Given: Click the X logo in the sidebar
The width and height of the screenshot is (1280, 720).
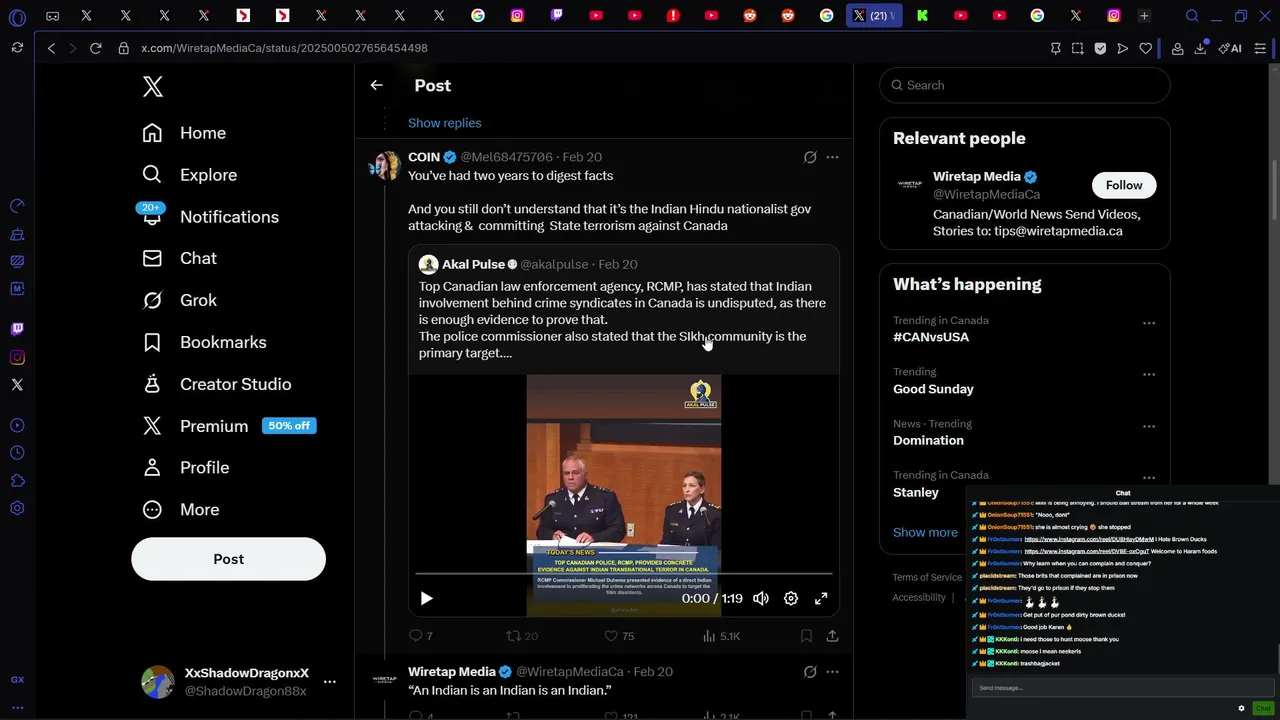Looking at the screenshot, I should tap(152, 86).
